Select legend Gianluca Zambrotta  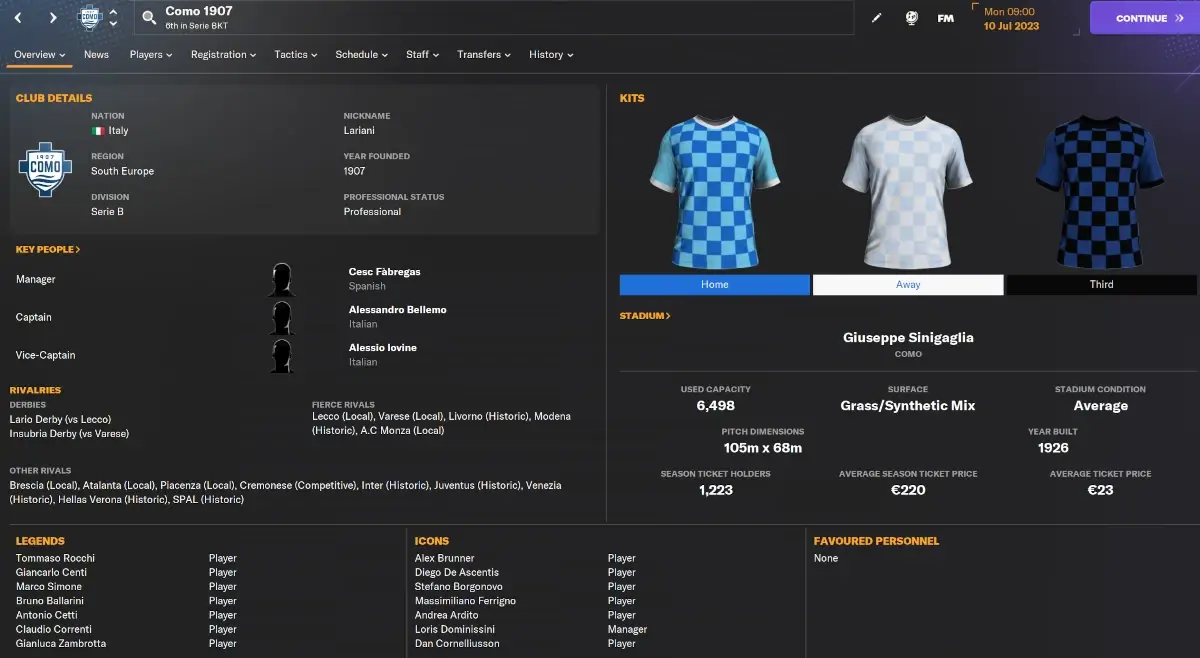61,644
